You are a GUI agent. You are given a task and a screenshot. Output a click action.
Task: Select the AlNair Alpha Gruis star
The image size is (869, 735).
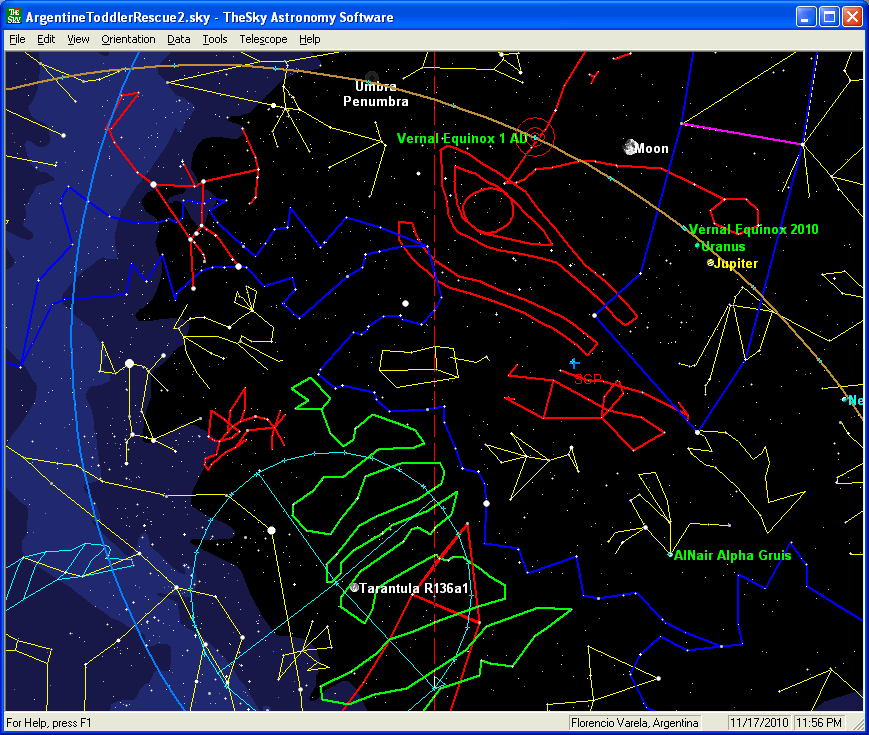pos(671,555)
